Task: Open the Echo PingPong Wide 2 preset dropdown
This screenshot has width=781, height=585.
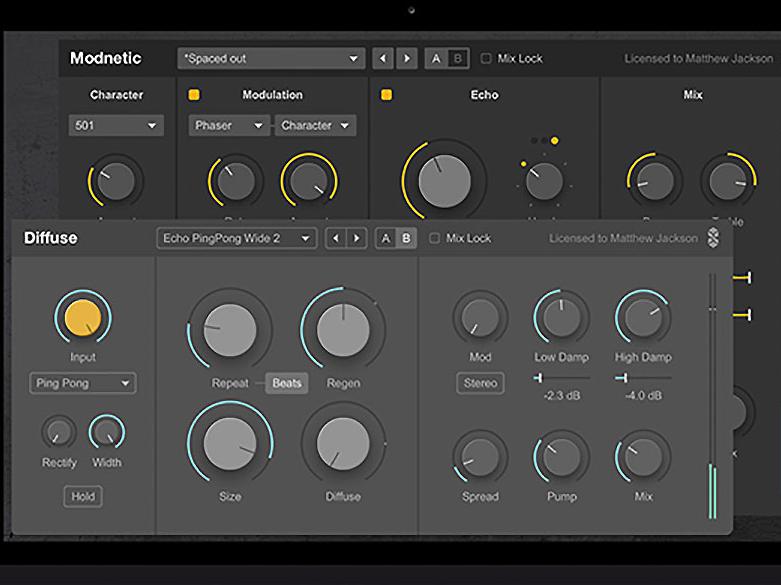Action: click(x=236, y=238)
